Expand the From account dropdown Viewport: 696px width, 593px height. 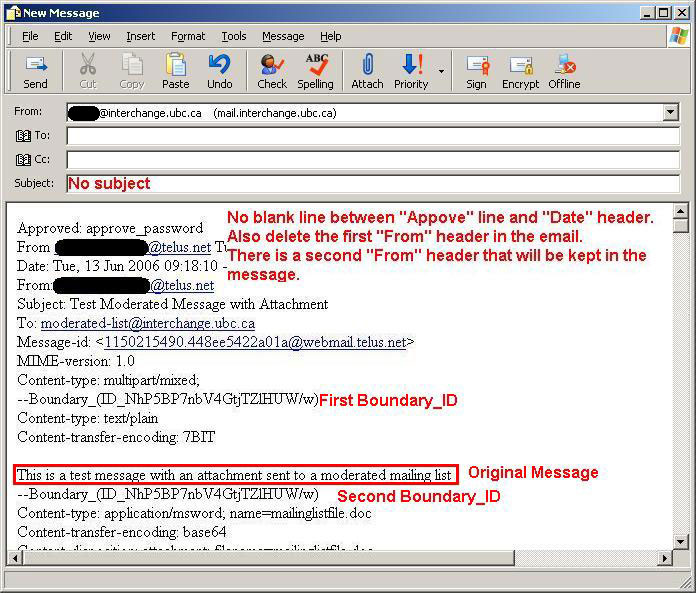click(671, 113)
